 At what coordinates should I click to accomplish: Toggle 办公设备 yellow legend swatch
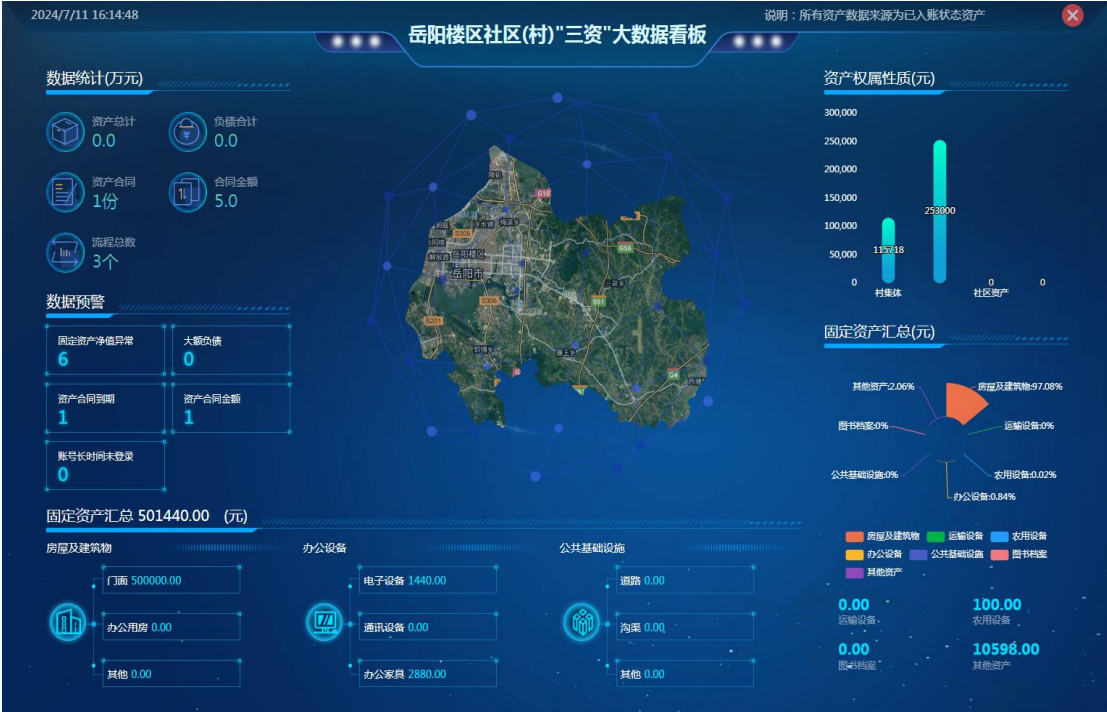pos(854,555)
